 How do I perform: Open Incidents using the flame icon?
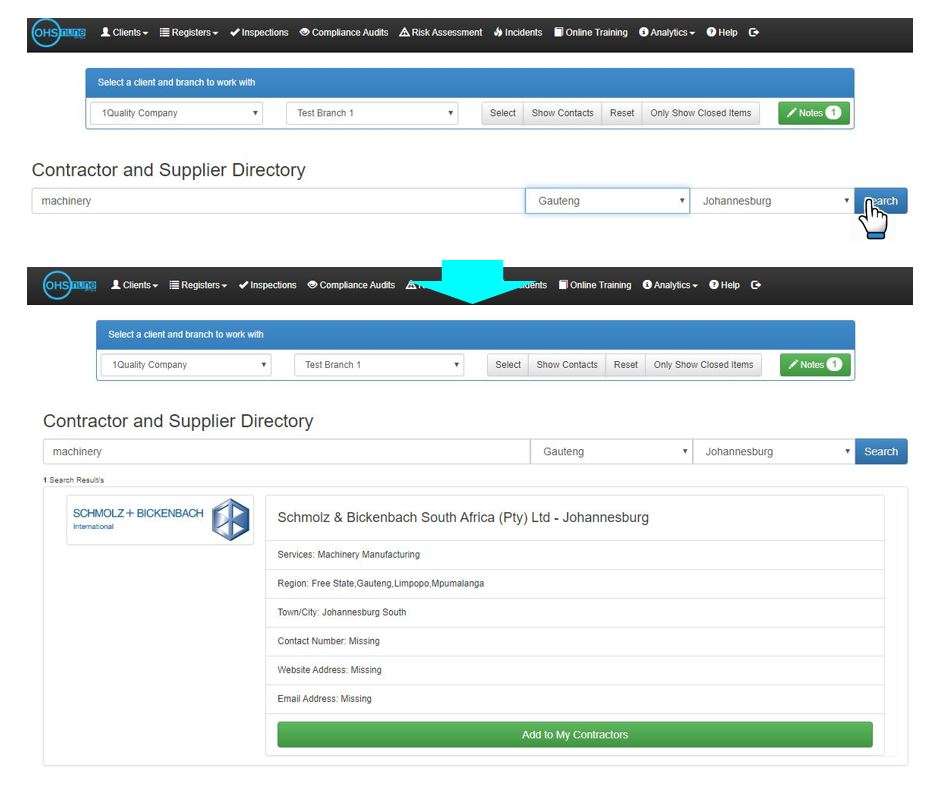coord(496,31)
